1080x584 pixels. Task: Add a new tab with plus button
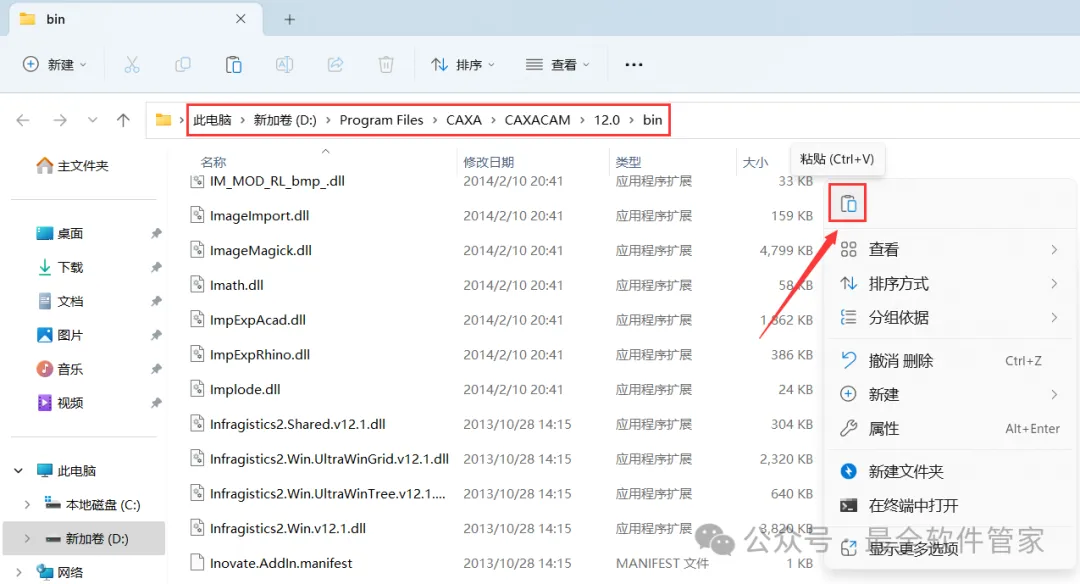point(289,19)
